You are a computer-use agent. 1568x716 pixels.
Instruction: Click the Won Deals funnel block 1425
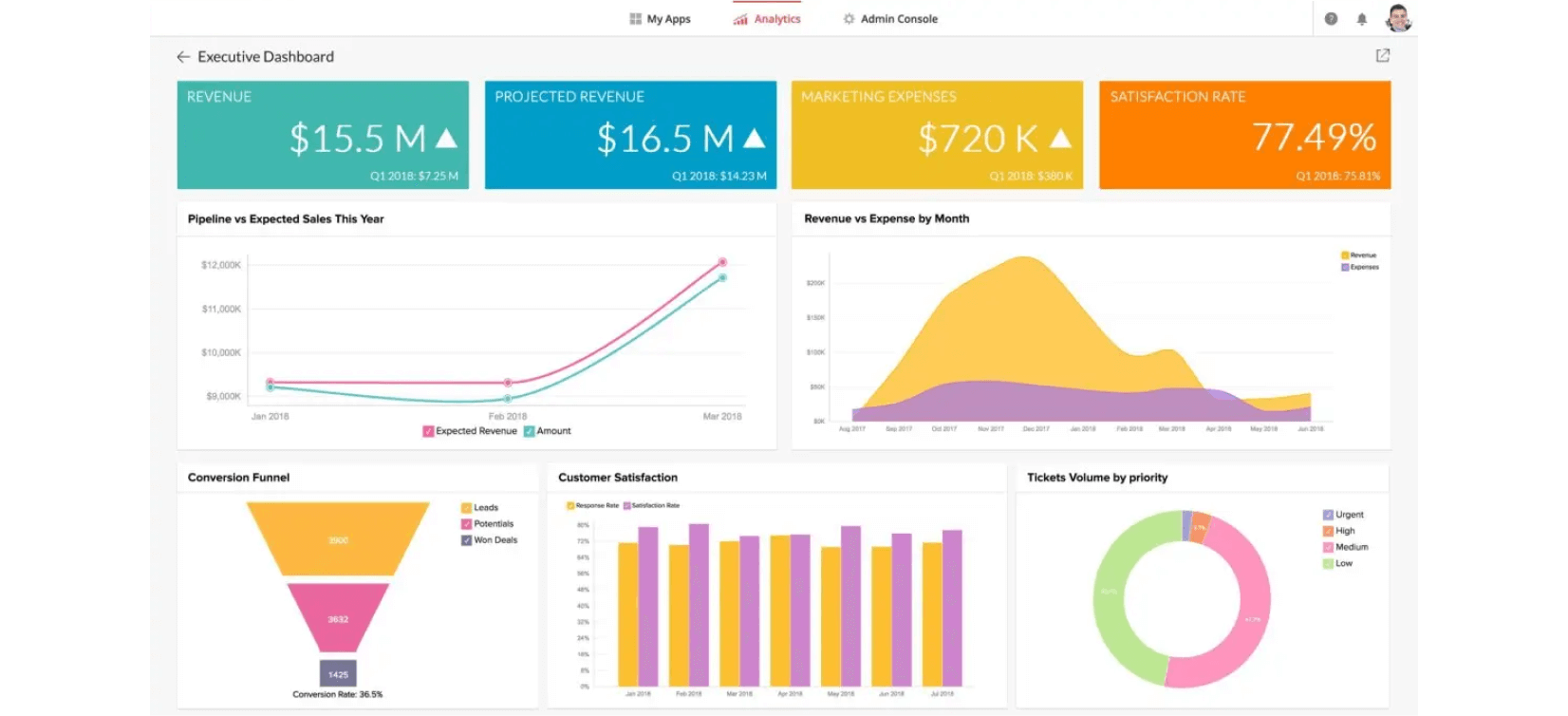pyautogui.click(x=338, y=673)
